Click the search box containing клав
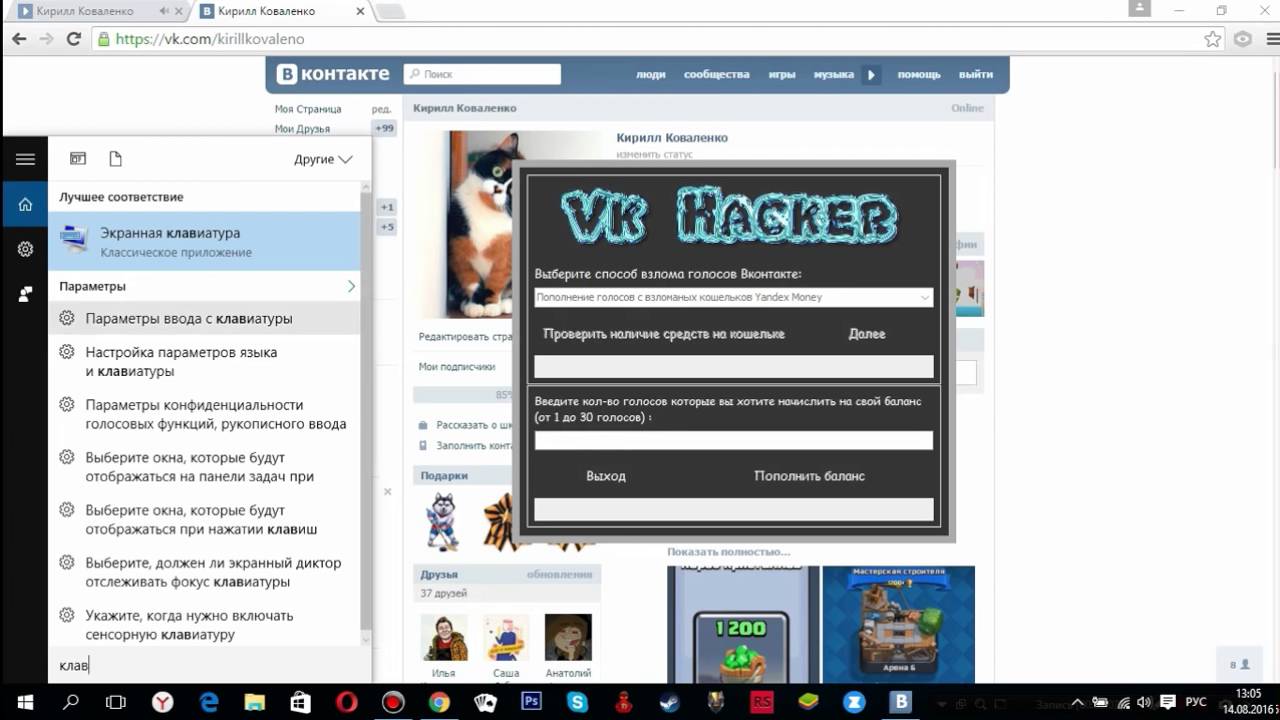 210,665
